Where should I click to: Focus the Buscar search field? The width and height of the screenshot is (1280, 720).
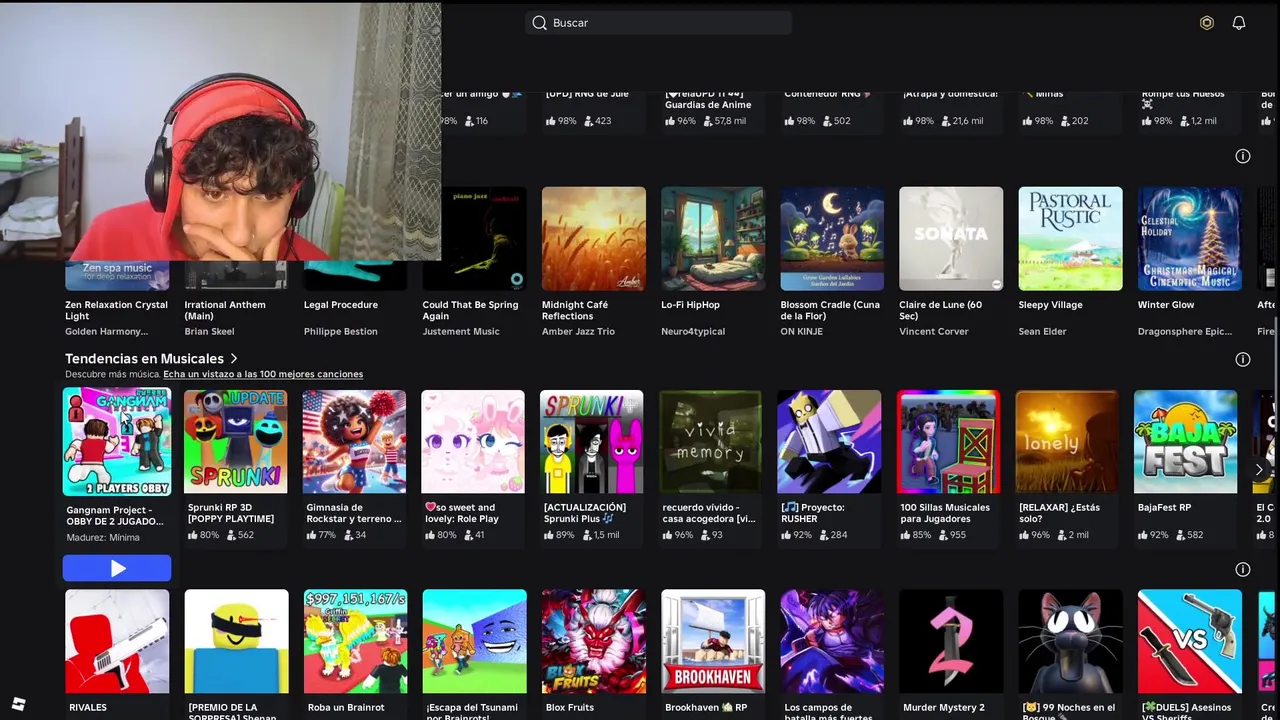(x=658, y=23)
